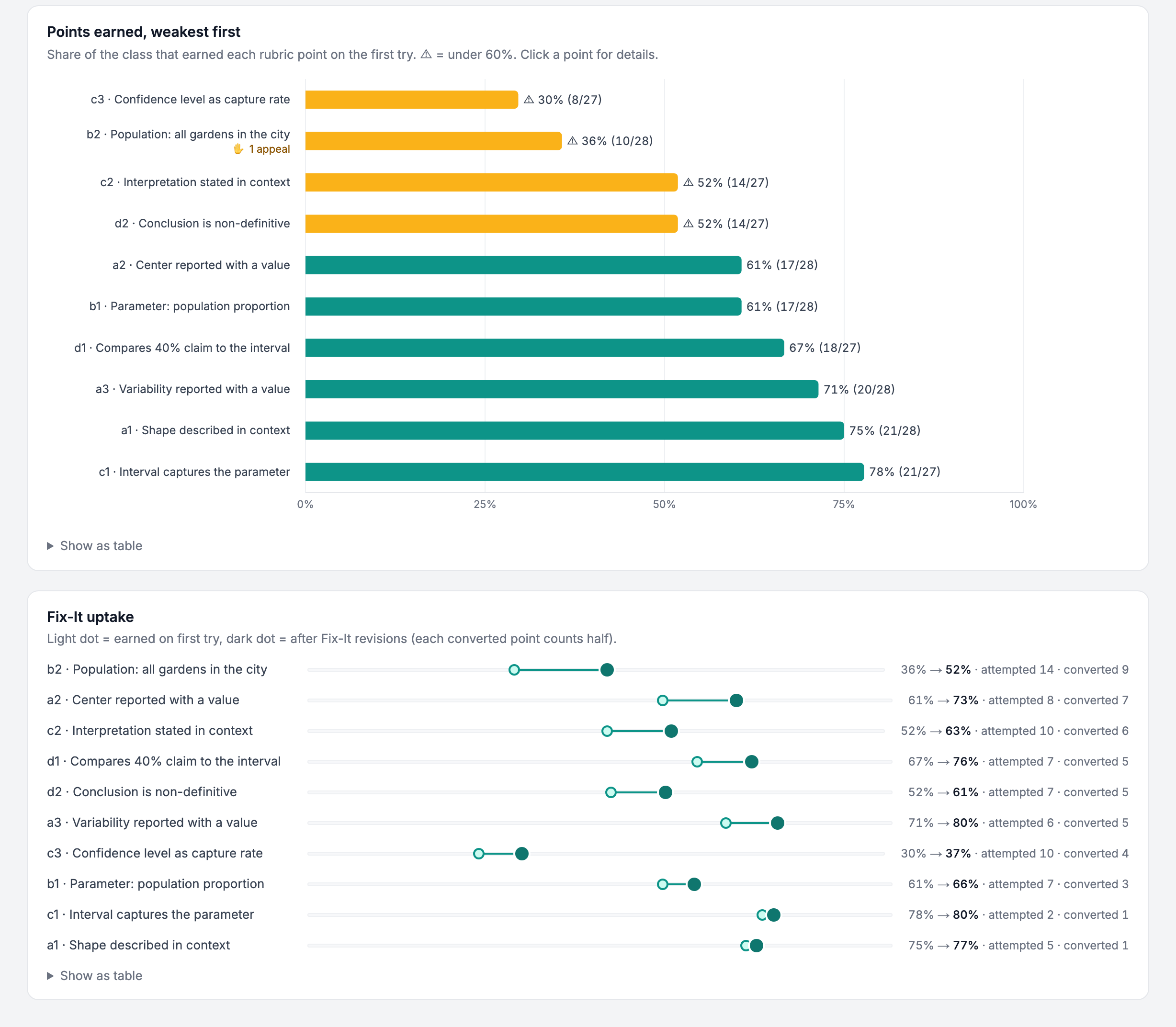This screenshot has width=1176, height=1027.
Task: Click the dark dot in a3 Variability Fix-It row
Action: [777, 823]
